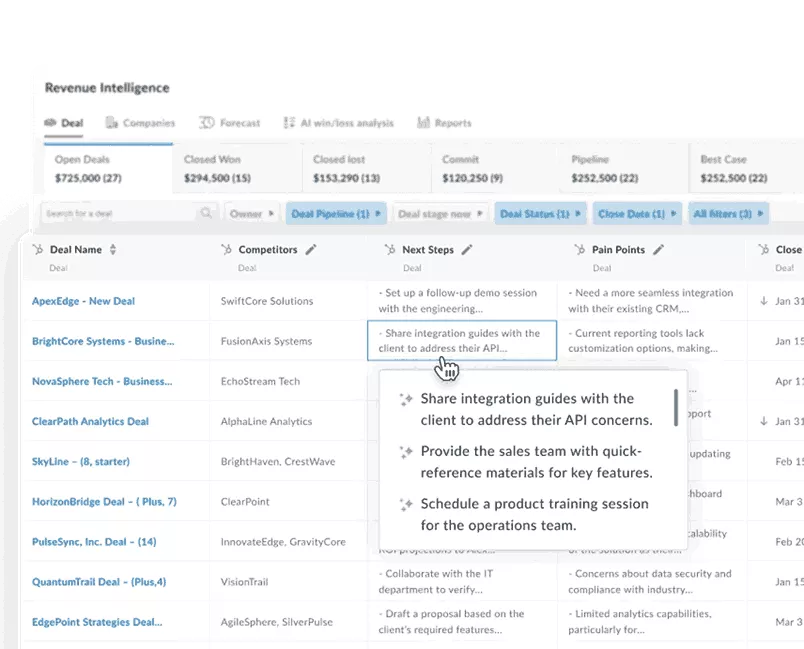
Task: Click QuantumTrail Pain Points about data security
Action: [x=650, y=581]
